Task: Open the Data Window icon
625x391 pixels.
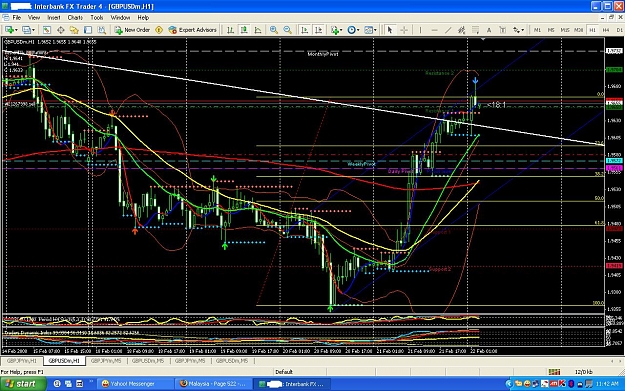Action: pos(61,30)
